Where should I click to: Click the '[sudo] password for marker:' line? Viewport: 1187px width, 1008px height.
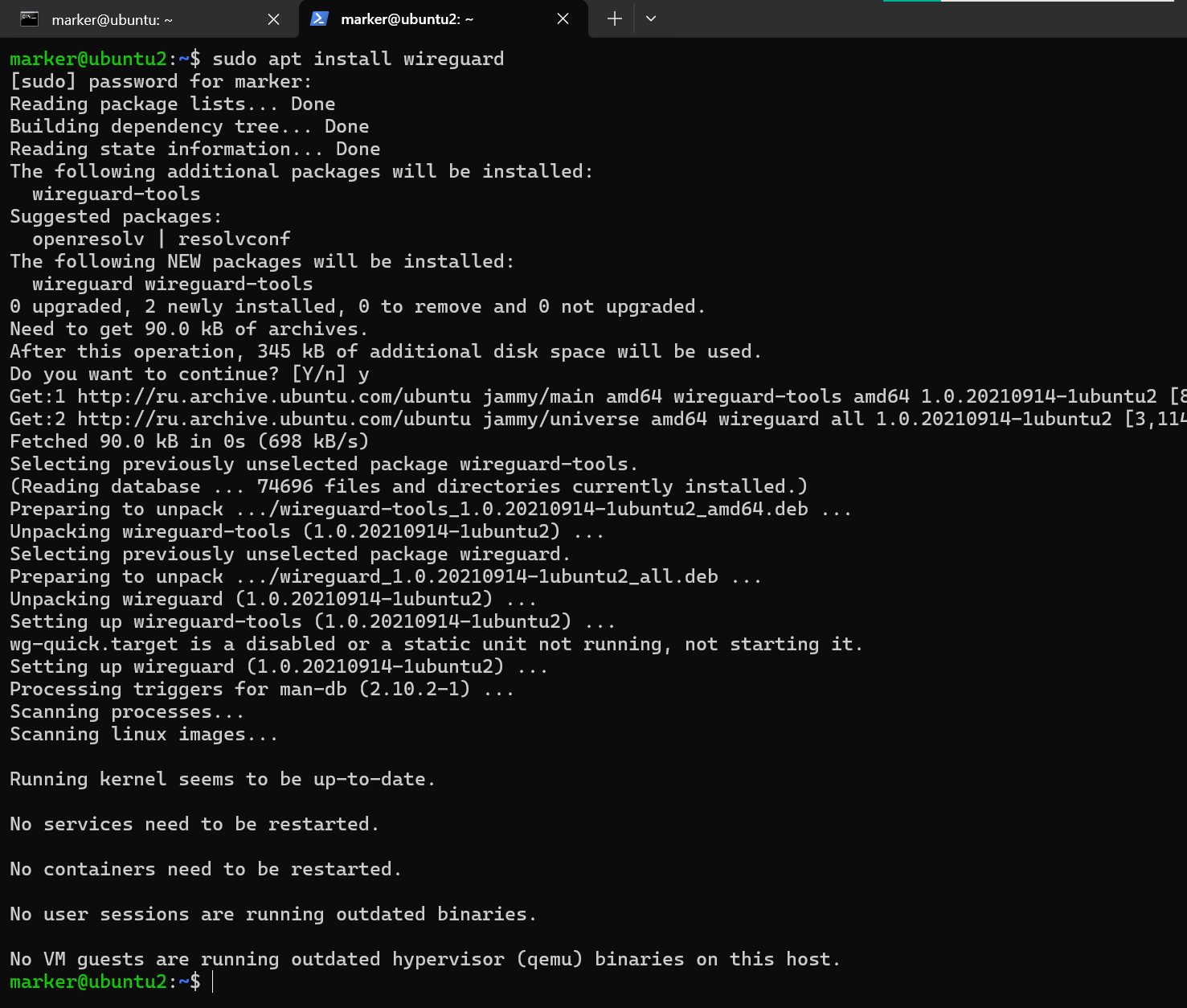click(x=160, y=81)
